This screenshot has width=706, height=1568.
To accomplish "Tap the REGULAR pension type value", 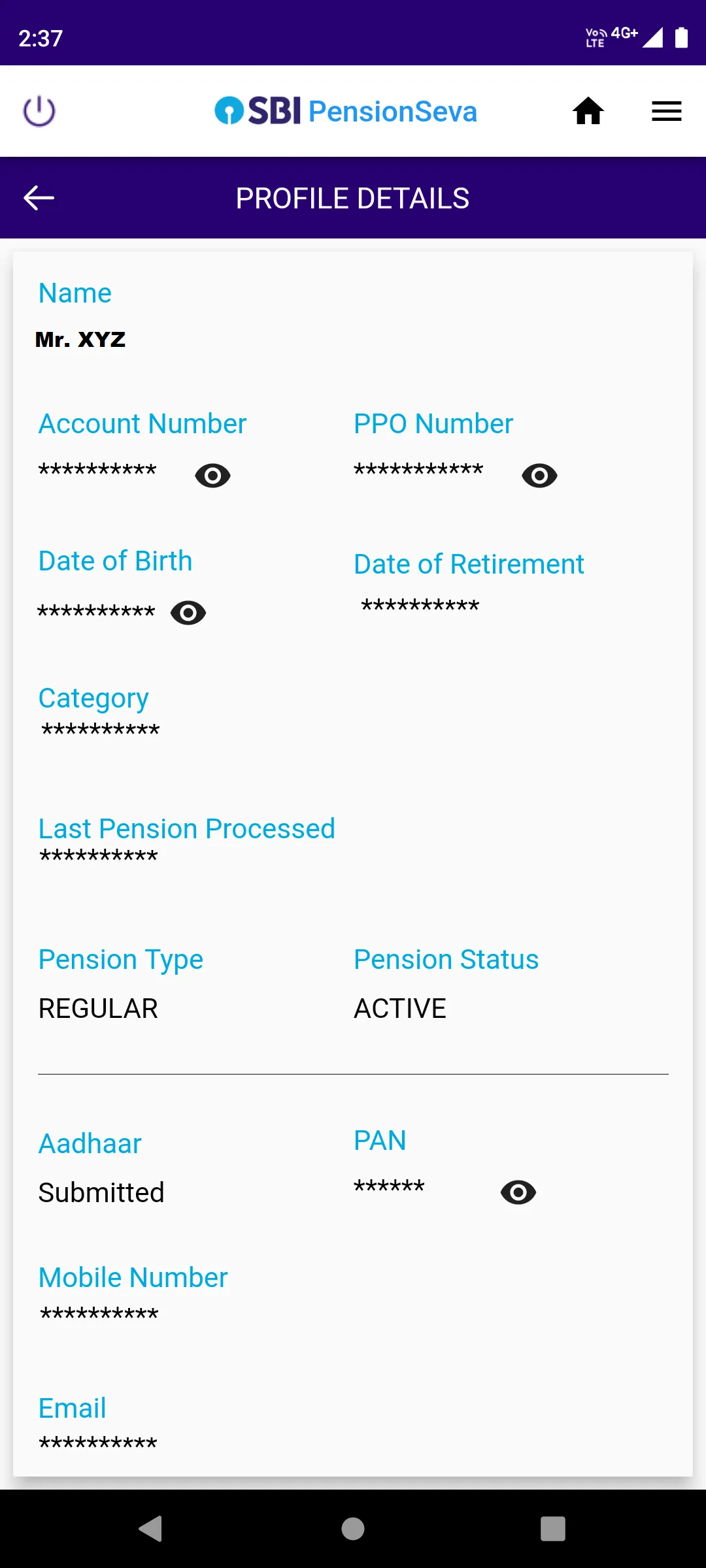I will (98, 1009).
